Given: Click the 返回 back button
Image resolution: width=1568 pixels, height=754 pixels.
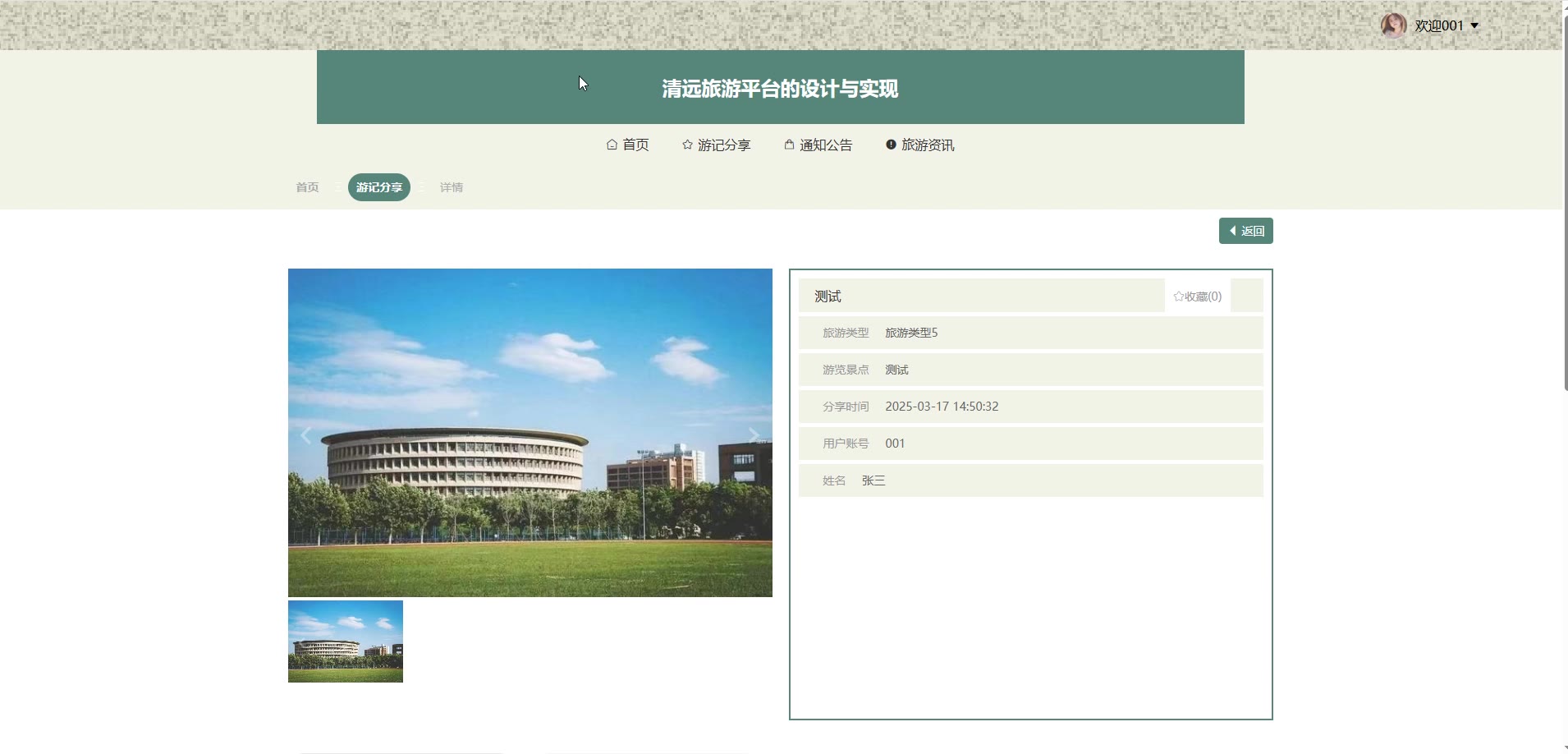Looking at the screenshot, I should point(1246,231).
